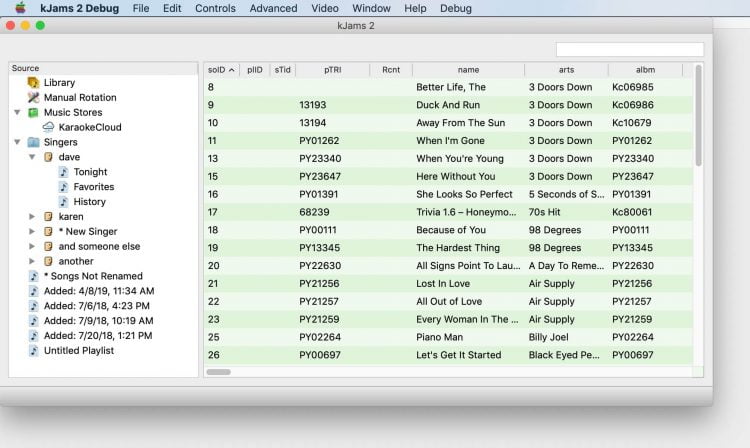This screenshot has height=448, width=750.
Task: Sort by the albm column header
Action: tap(645, 70)
